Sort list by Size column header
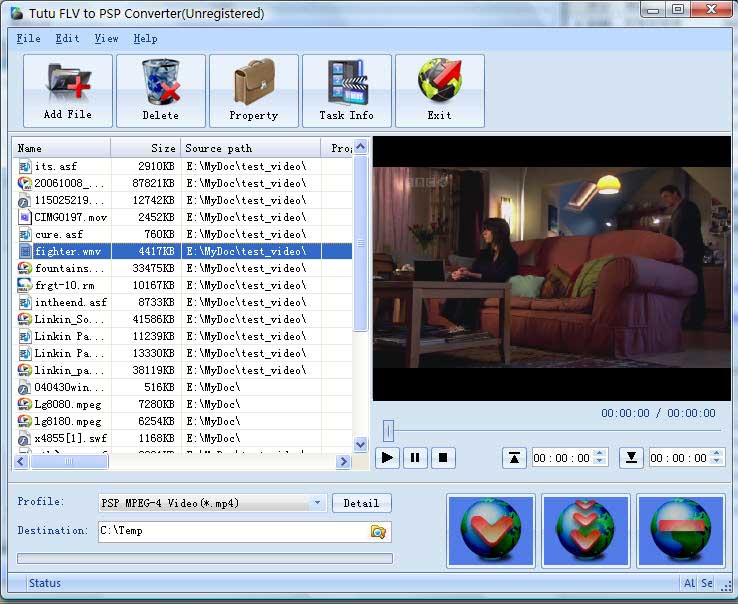Image resolution: width=738 pixels, height=604 pixels. pyautogui.click(x=146, y=148)
